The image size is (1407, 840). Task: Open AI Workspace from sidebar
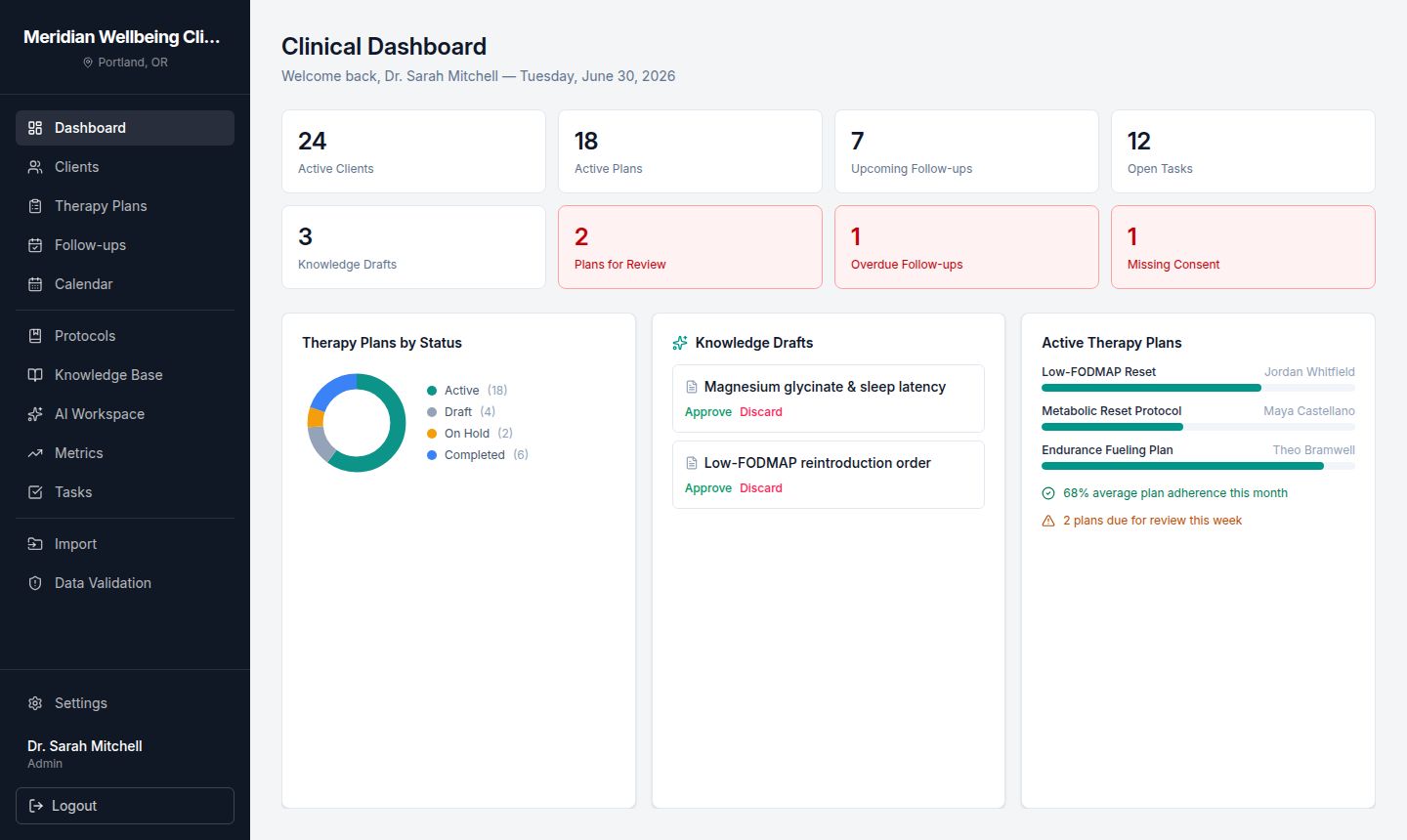(x=125, y=414)
